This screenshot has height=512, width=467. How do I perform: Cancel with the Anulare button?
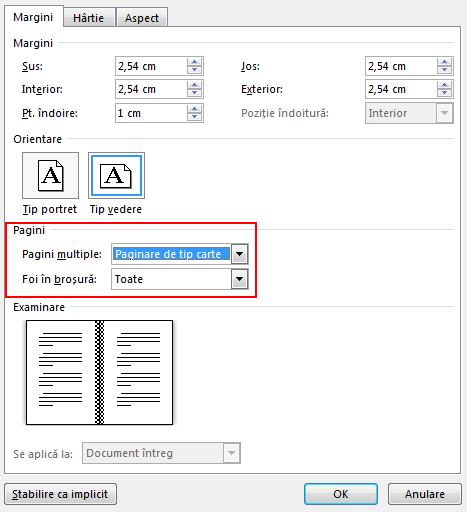(x=425, y=494)
